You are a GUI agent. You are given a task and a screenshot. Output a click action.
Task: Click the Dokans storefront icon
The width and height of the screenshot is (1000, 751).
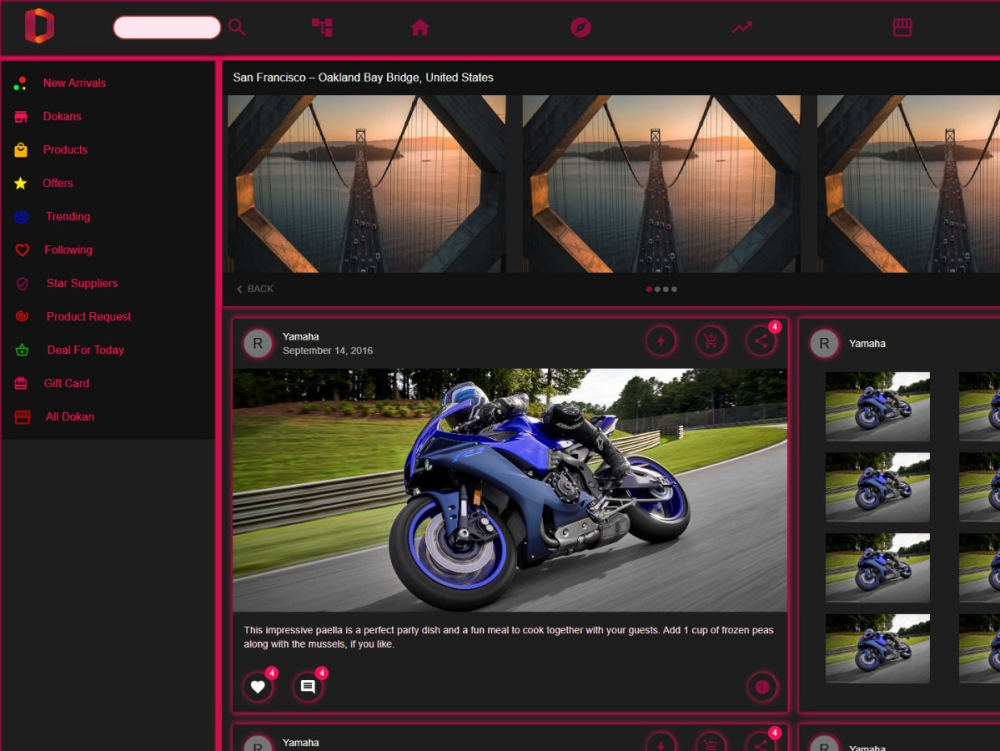[20, 116]
